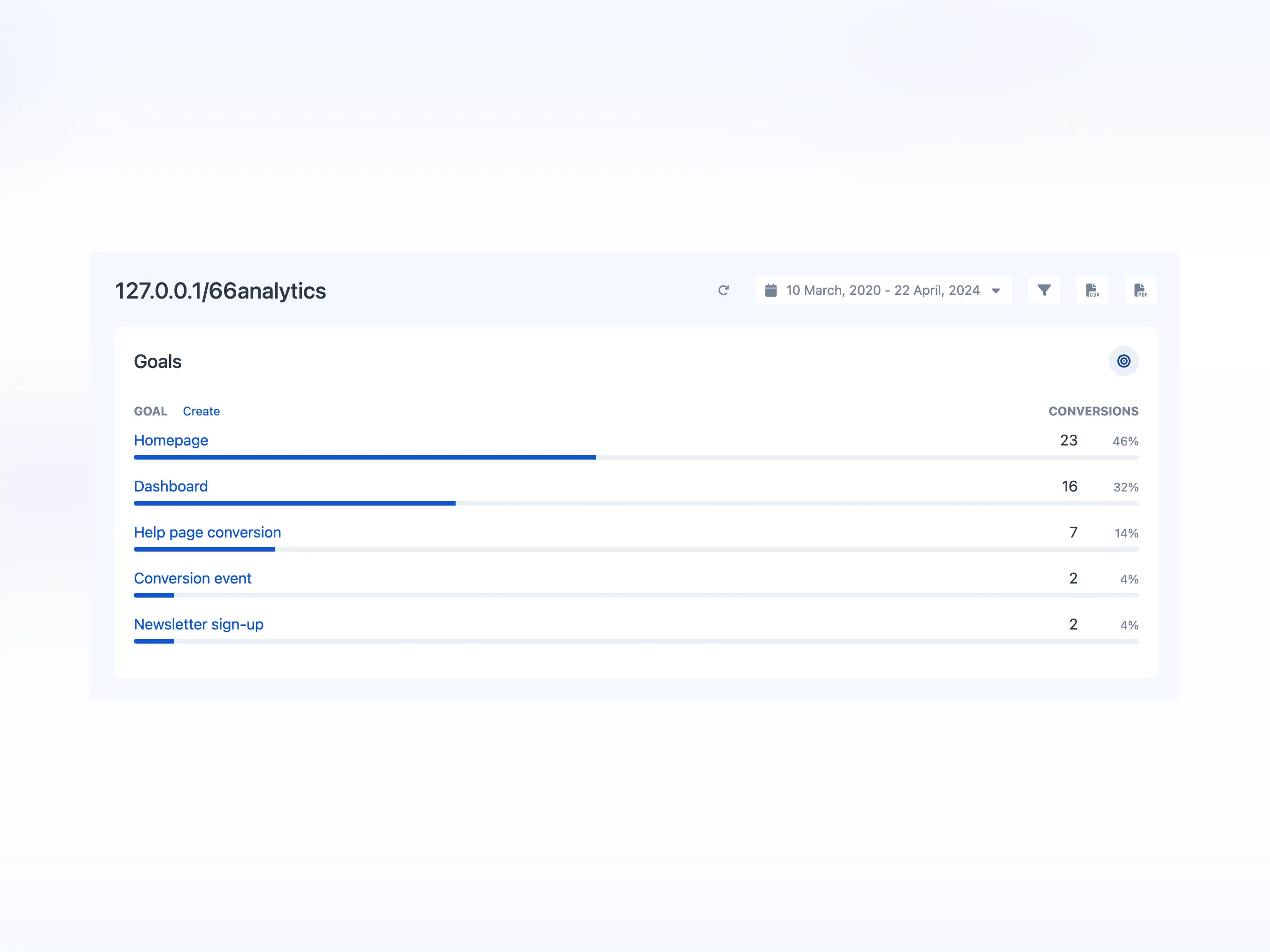1270x952 pixels.
Task: Click the CONVERSIONS column header
Action: click(x=1093, y=411)
